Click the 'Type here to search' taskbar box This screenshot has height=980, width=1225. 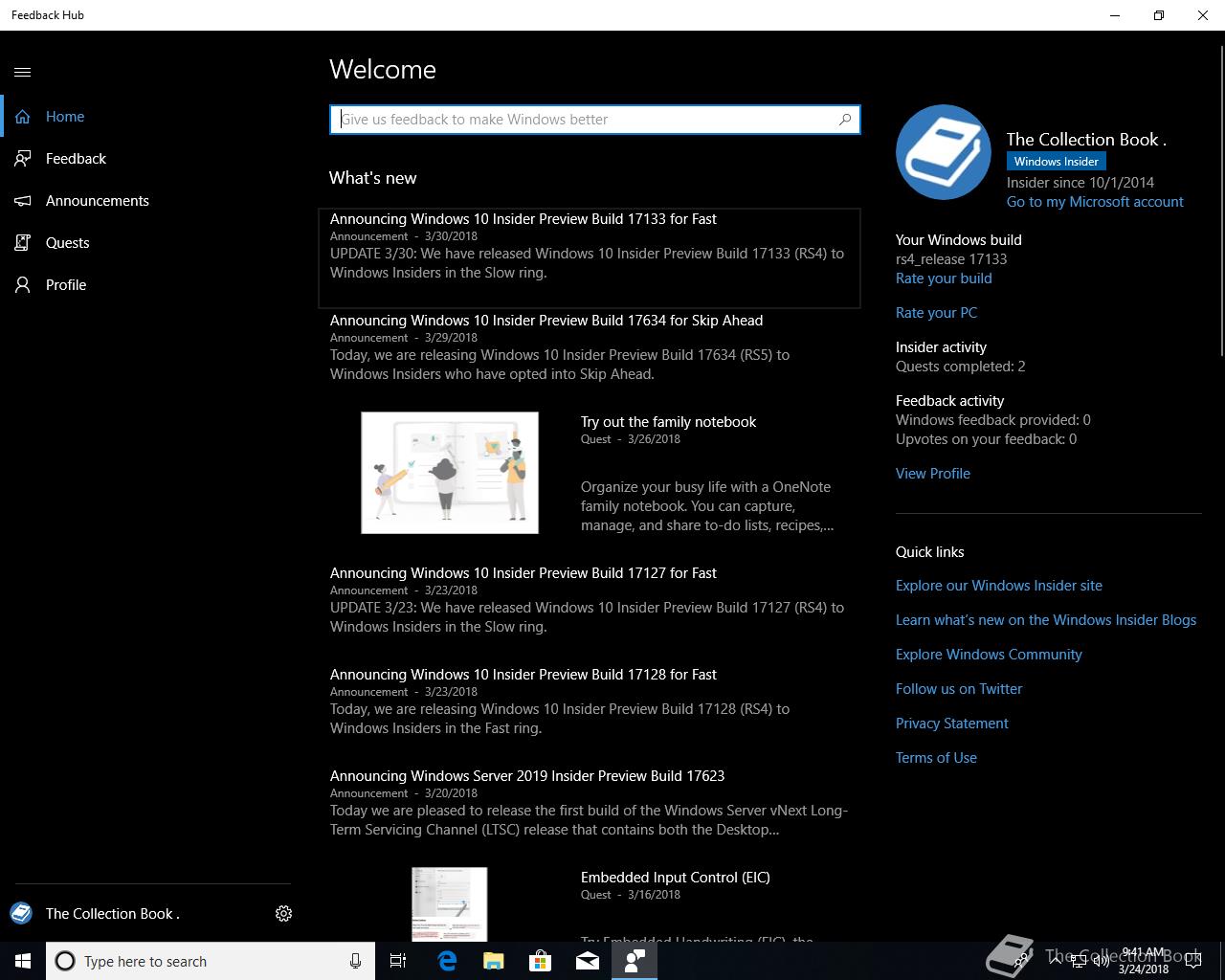(x=211, y=961)
